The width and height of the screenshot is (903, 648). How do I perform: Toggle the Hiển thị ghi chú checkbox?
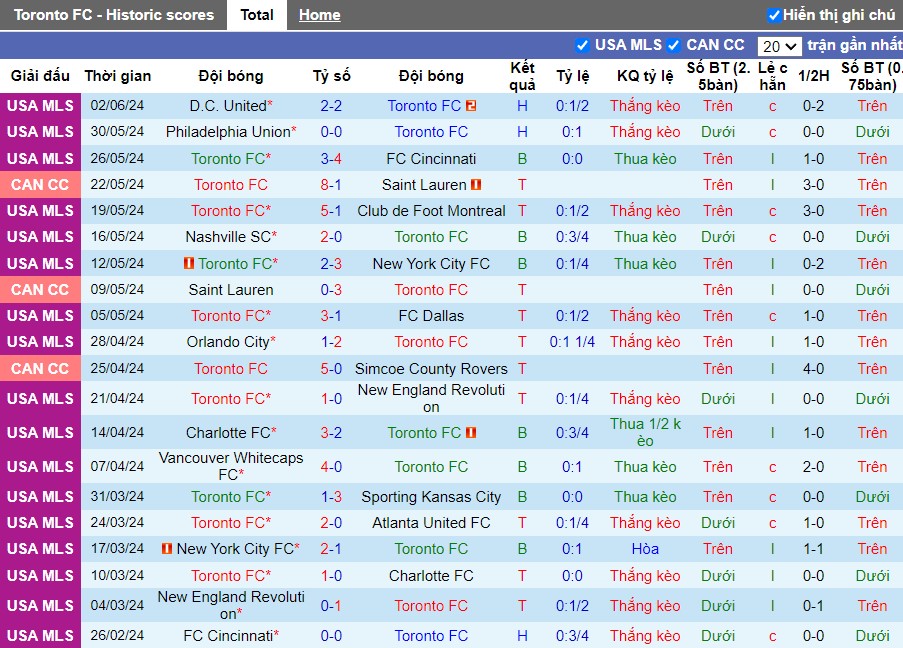coord(774,16)
